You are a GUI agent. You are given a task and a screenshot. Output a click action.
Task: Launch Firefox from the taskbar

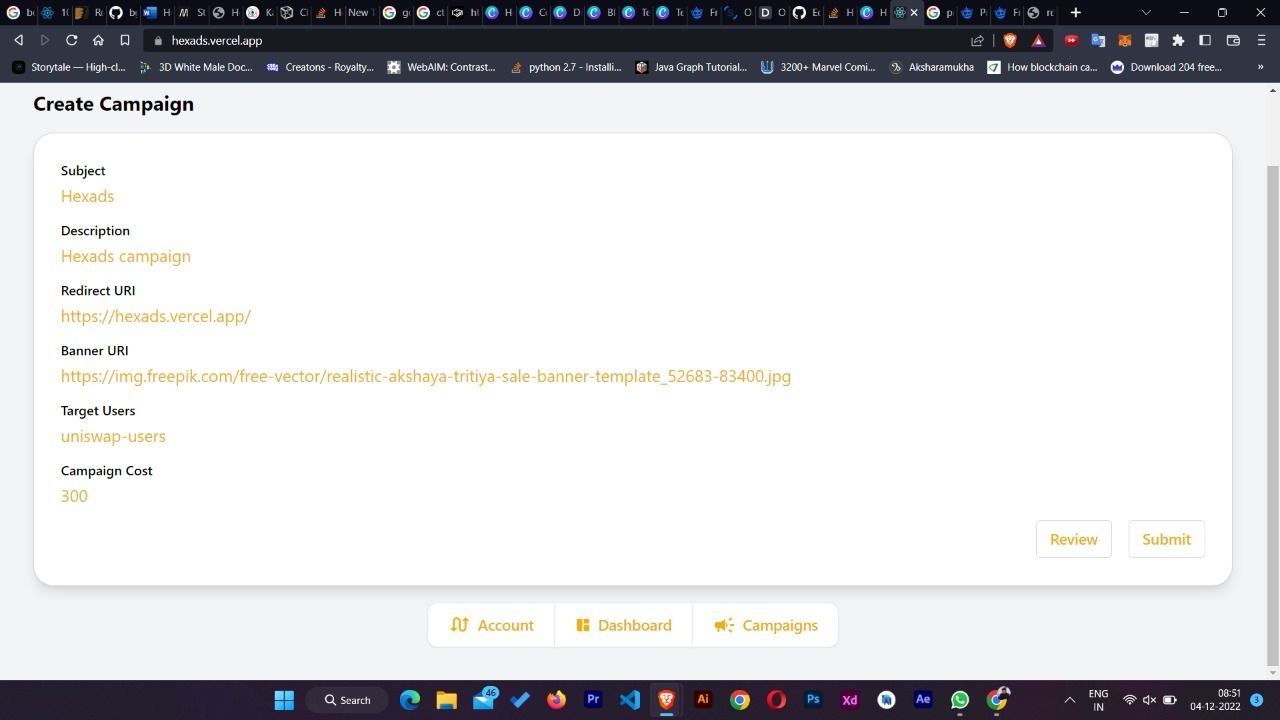point(556,700)
